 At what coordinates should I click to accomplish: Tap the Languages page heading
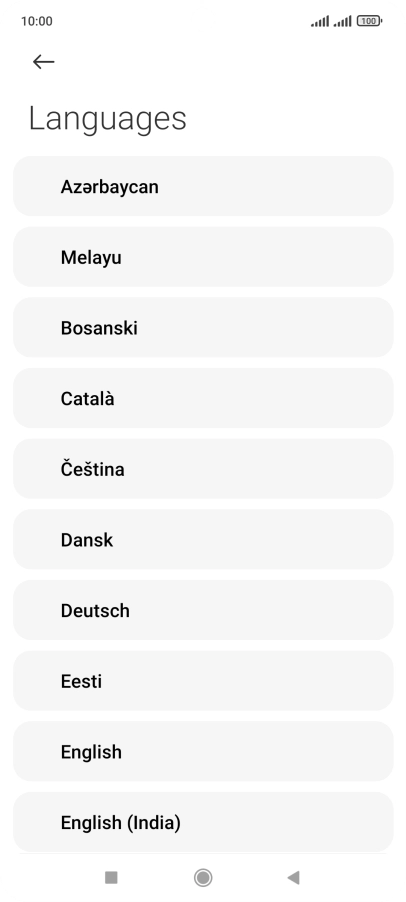108,119
